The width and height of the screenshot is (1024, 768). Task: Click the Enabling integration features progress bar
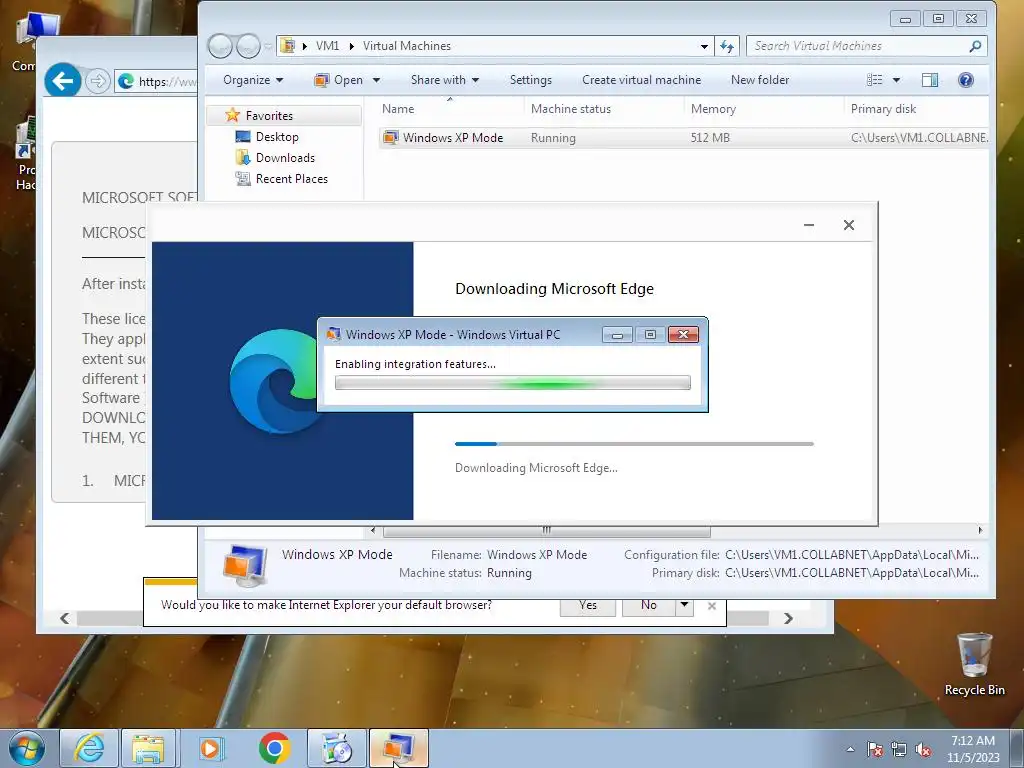pos(513,383)
